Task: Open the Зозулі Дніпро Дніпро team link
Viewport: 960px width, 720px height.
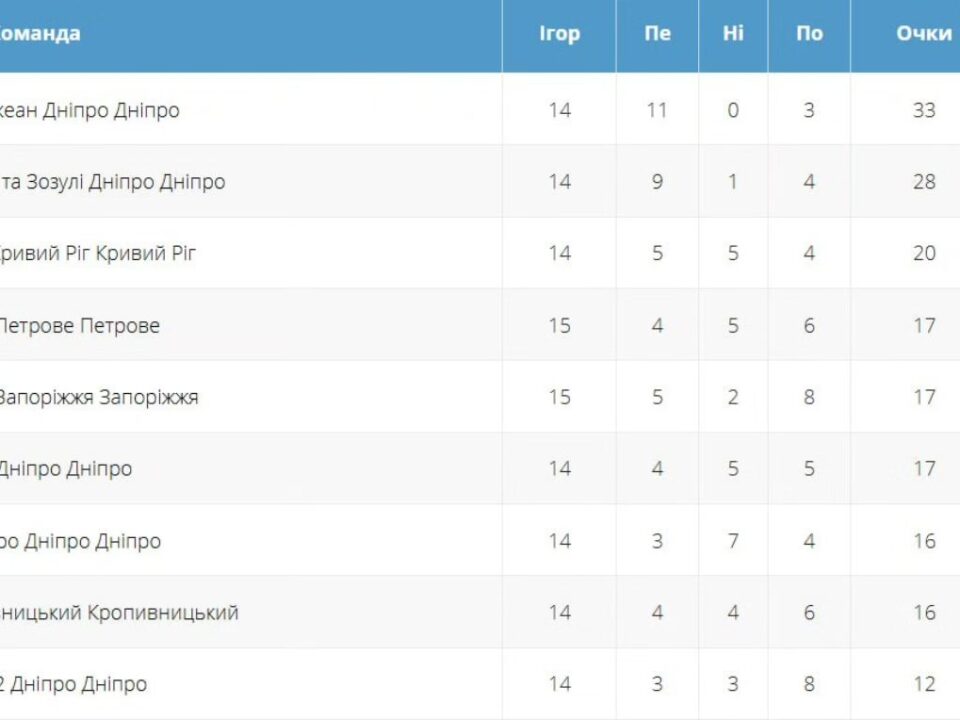Action: point(112,182)
